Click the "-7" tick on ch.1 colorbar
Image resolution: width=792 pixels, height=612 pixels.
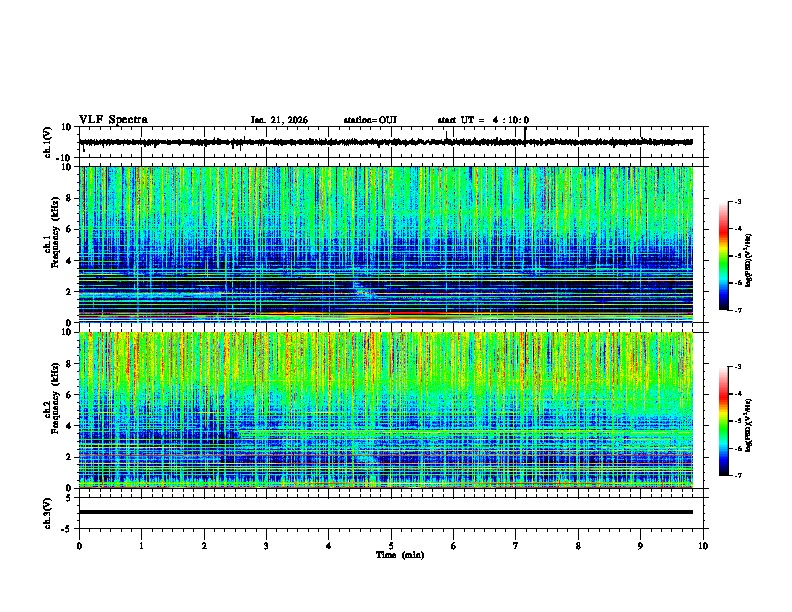737,310
